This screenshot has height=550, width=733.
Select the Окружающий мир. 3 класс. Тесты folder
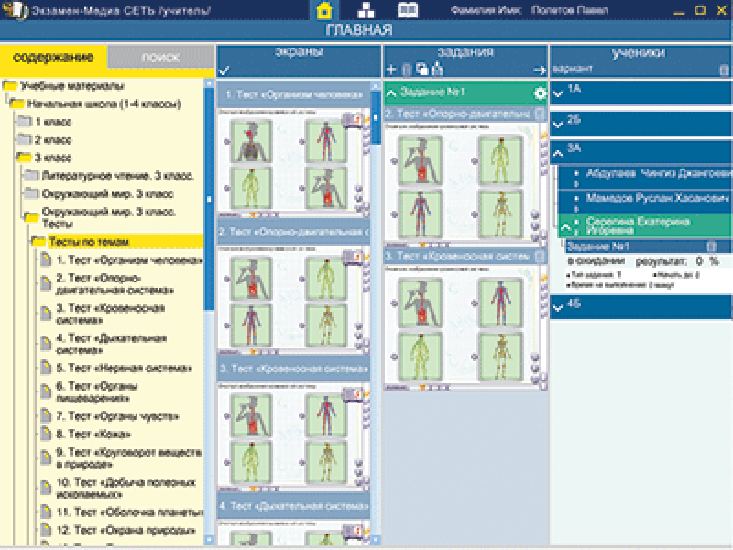[108, 217]
